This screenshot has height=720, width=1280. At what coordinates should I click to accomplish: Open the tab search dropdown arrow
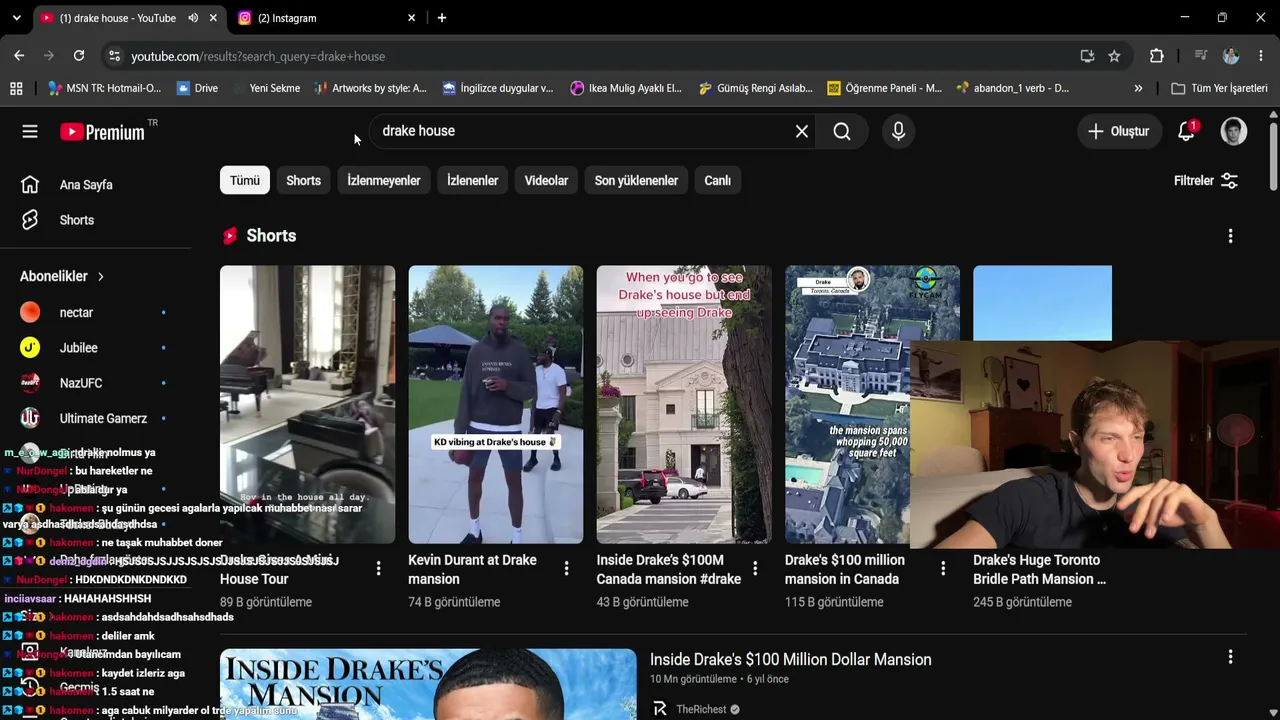(x=16, y=18)
